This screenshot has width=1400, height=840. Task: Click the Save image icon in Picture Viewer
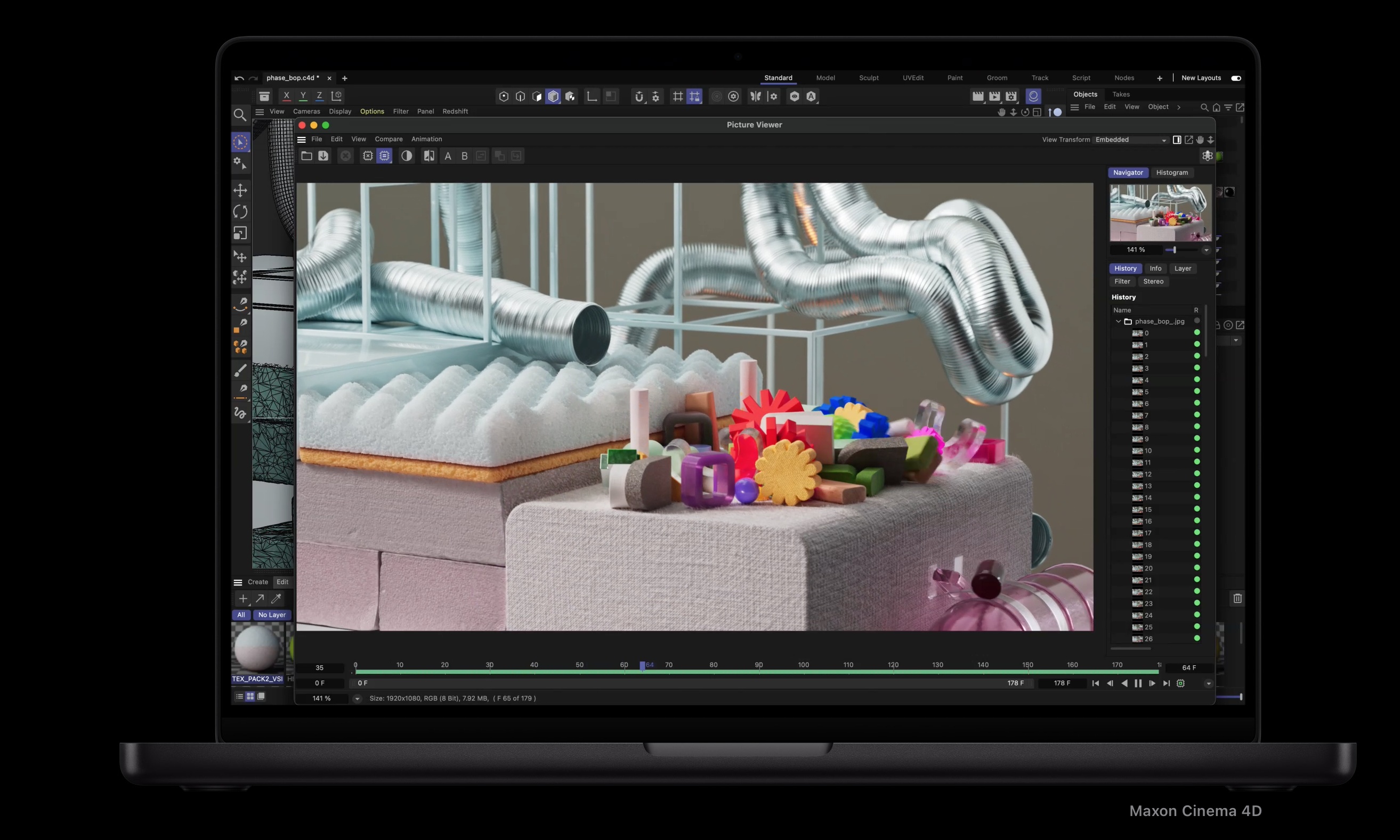[x=323, y=156]
